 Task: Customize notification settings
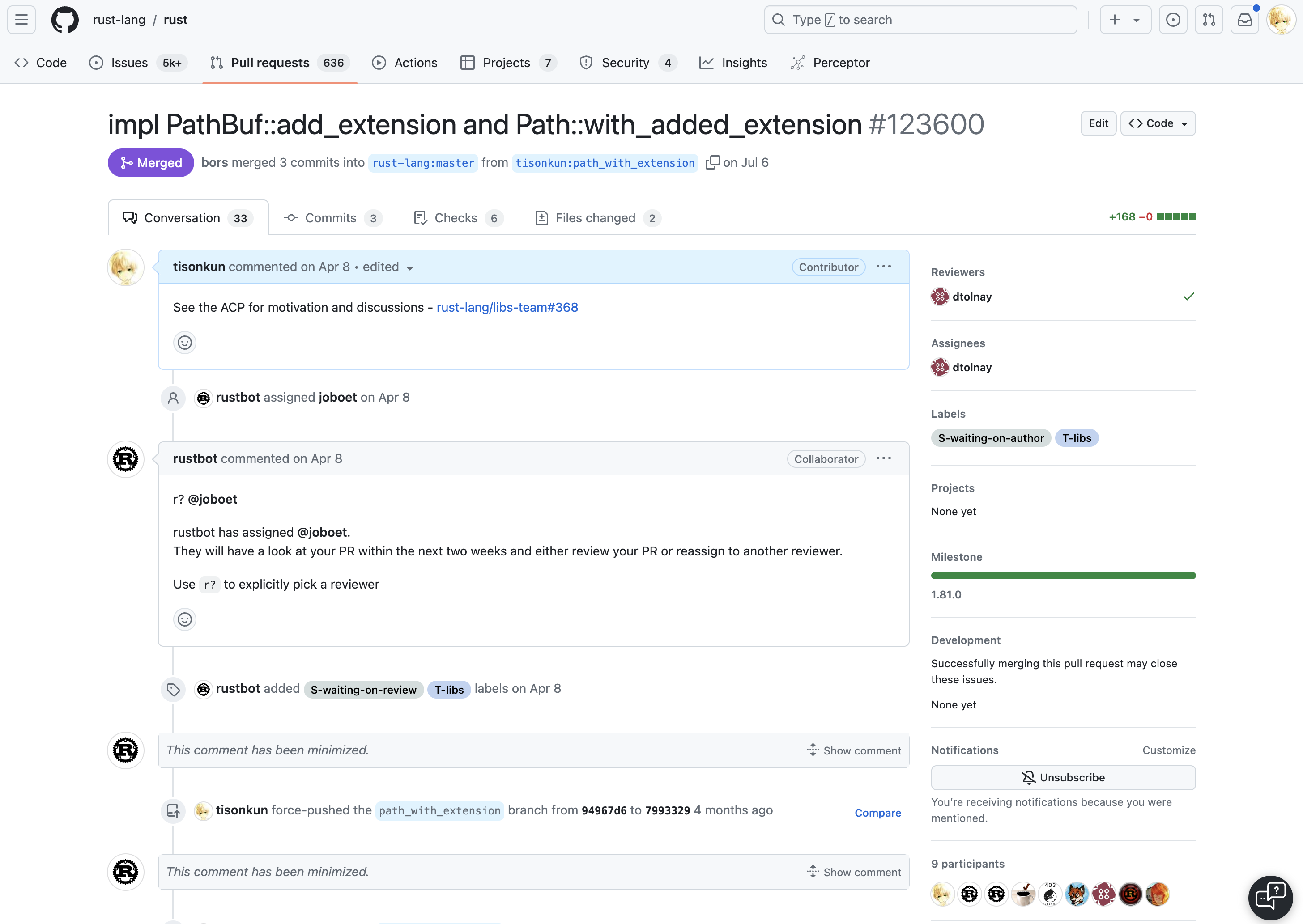(x=1169, y=750)
